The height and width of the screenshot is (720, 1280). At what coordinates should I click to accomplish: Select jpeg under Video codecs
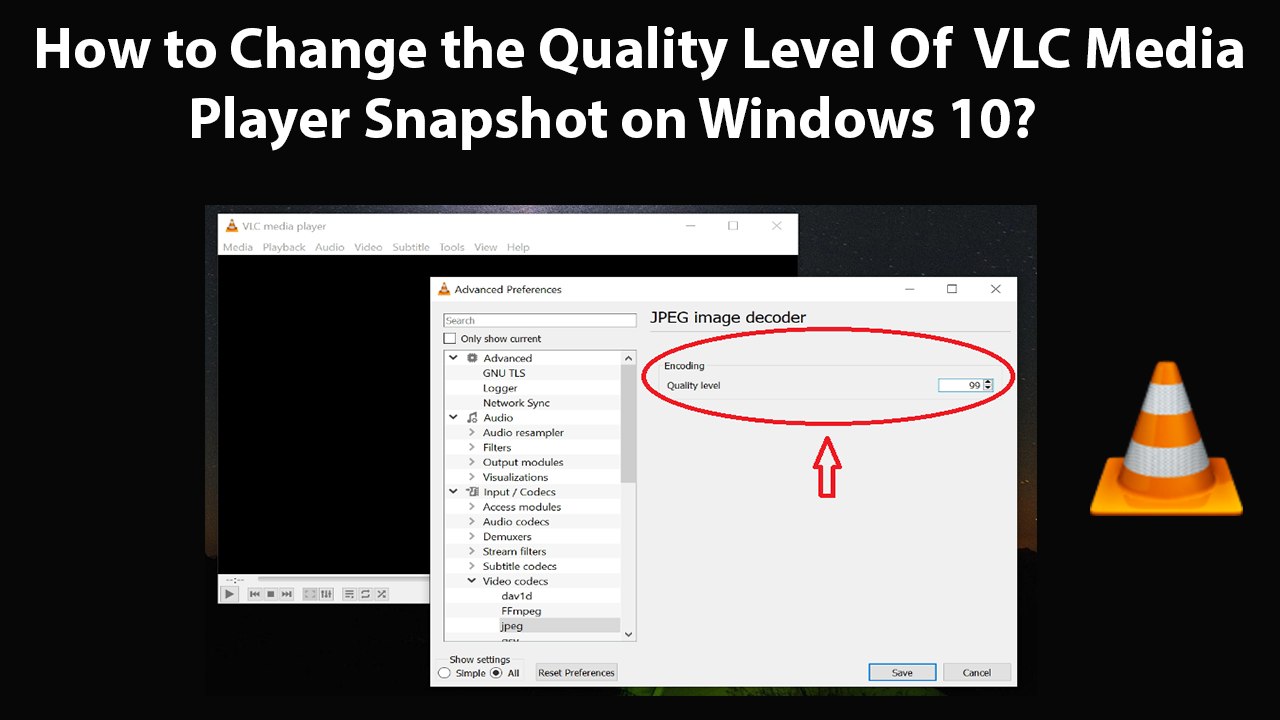pos(512,626)
